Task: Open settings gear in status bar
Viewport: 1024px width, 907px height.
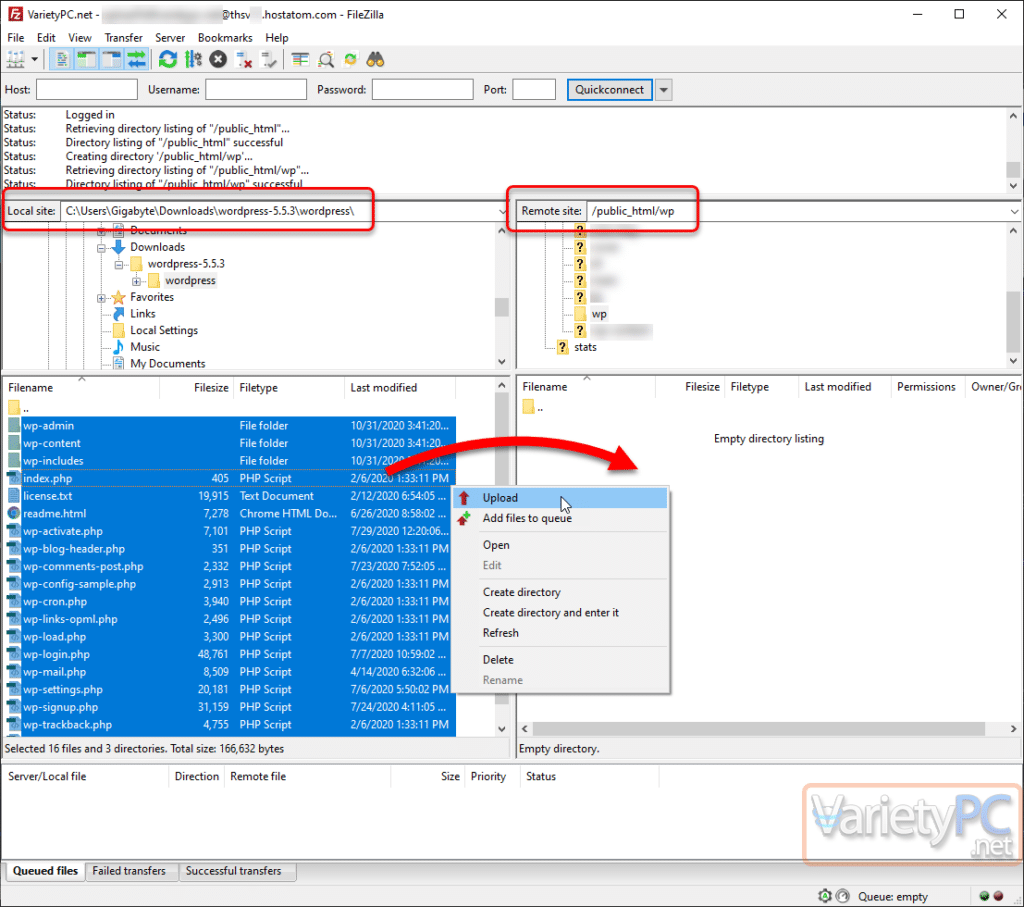Action: [825, 896]
